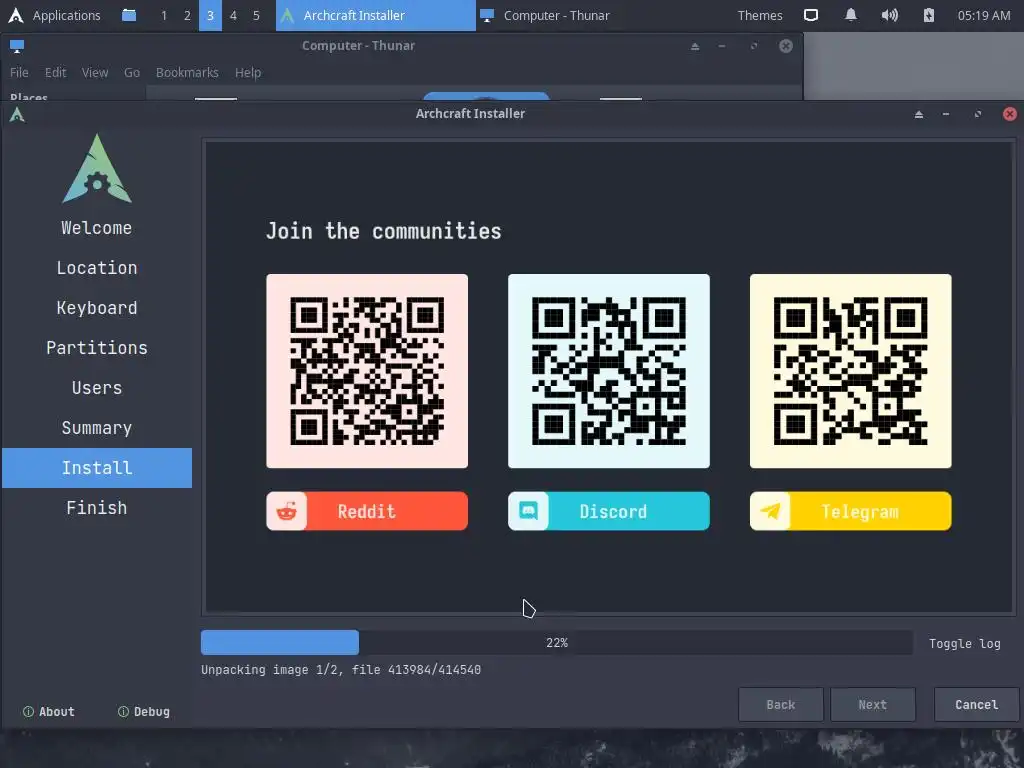
Task: Click the Archcraft logo in installer sidebar
Action: point(97,168)
